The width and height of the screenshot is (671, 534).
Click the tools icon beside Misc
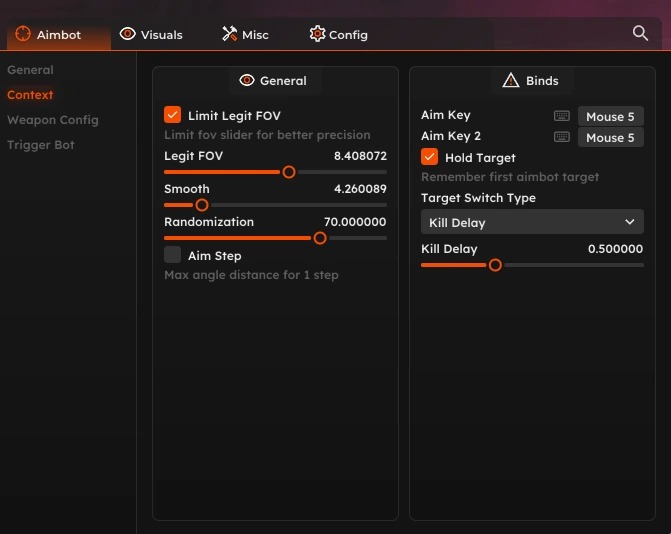tap(229, 34)
